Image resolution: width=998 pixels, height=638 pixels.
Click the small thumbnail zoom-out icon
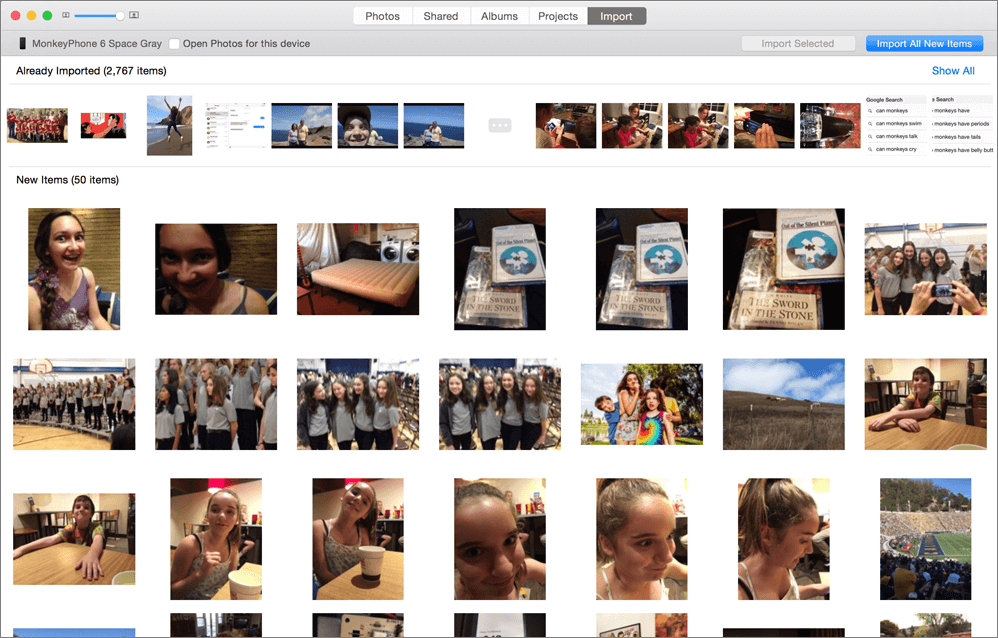pyautogui.click(x=66, y=16)
